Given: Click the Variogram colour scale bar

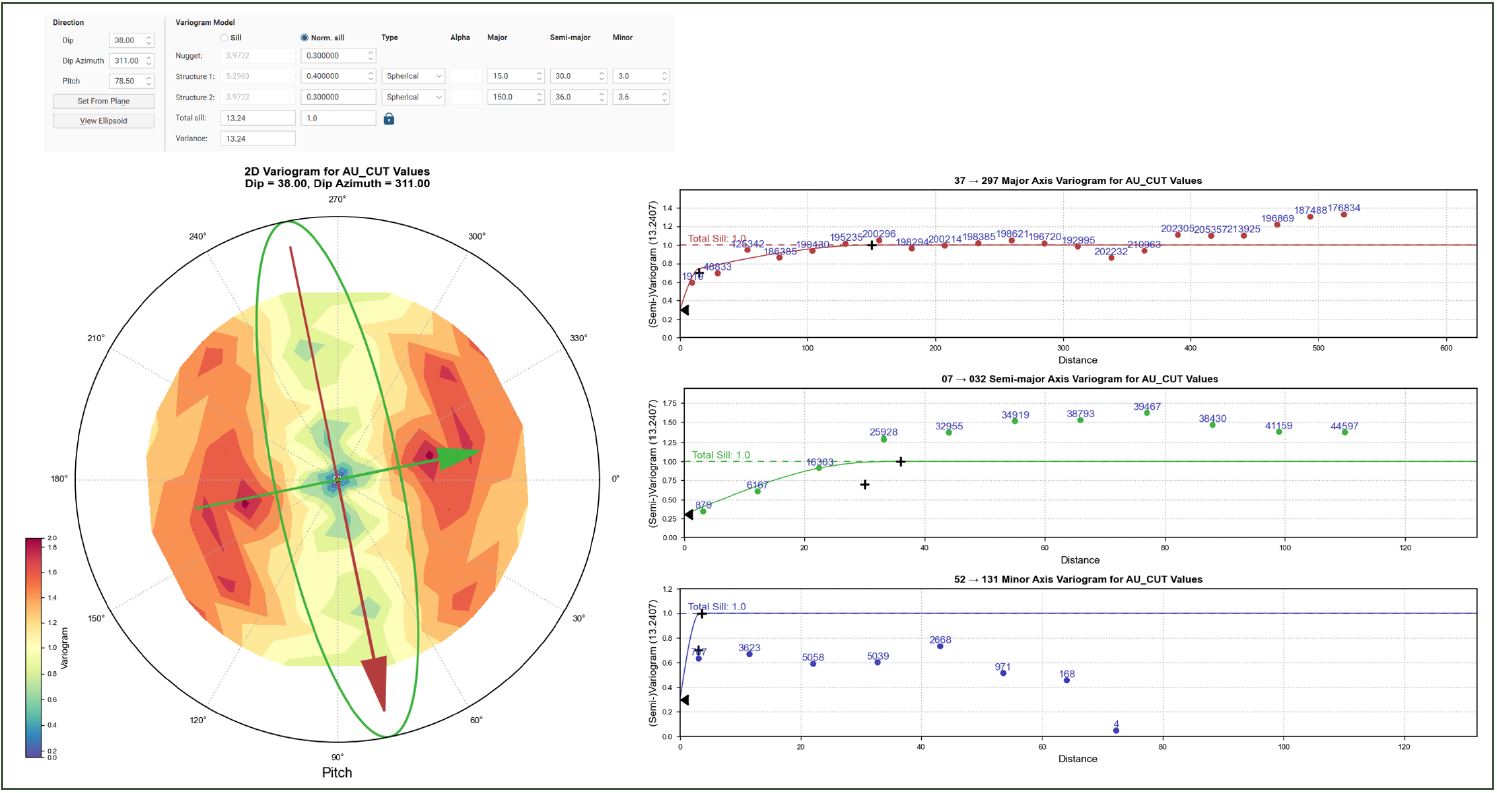Looking at the screenshot, I should 36,648.
